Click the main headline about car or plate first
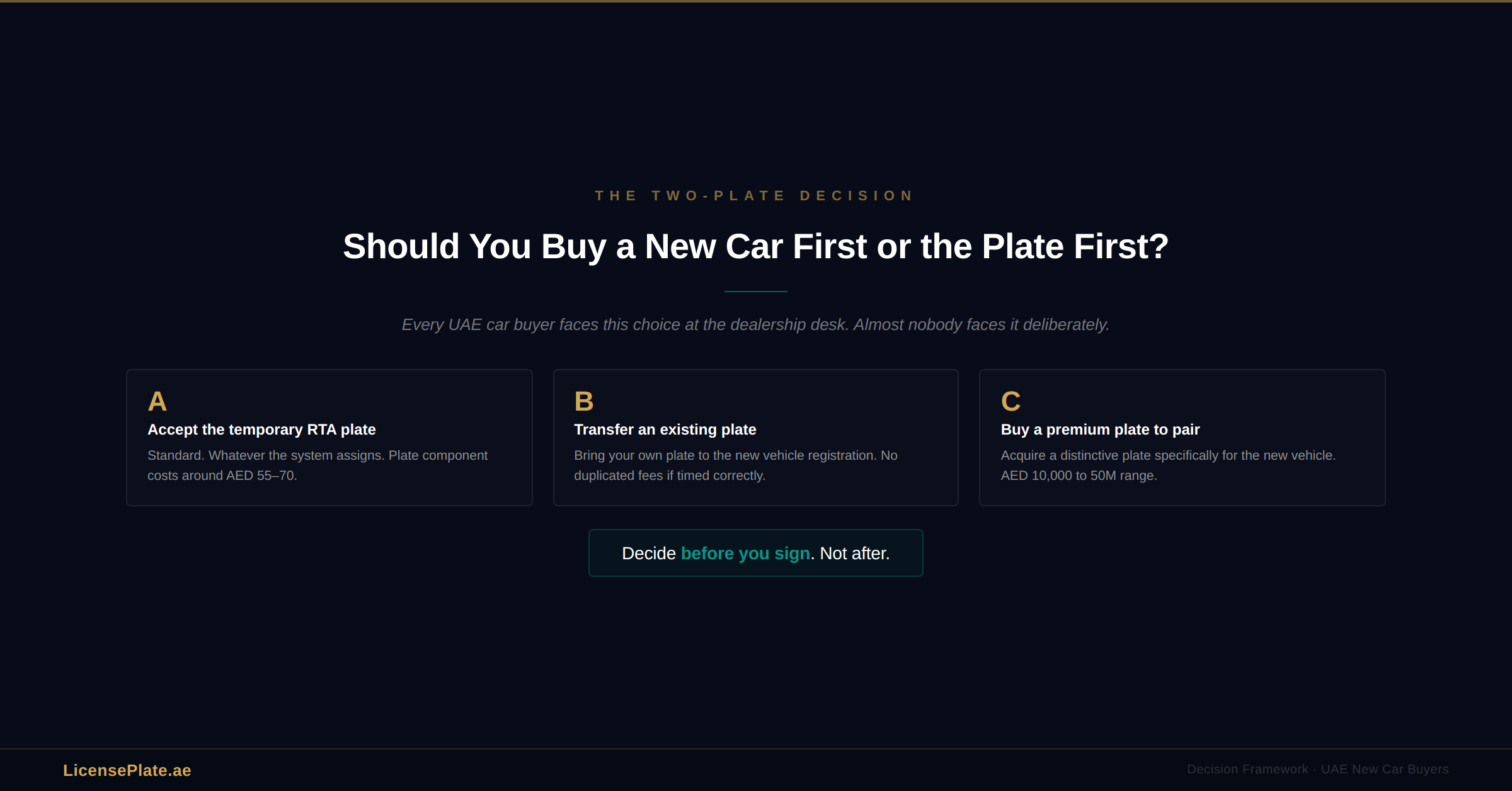 [755, 246]
